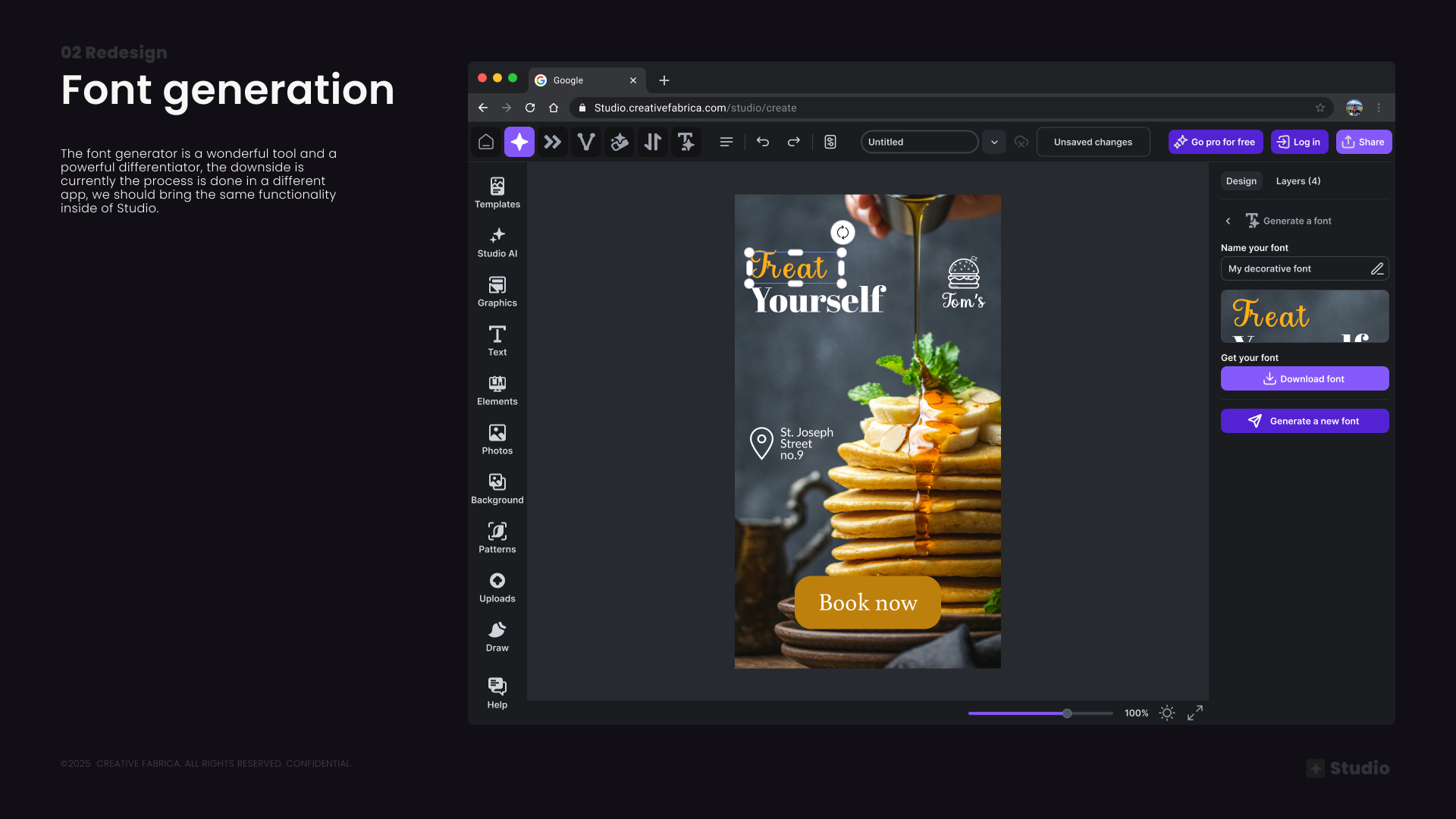Click the Undo icon in the toolbar
Screen dimensions: 1456x819
(x=763, y=142)
